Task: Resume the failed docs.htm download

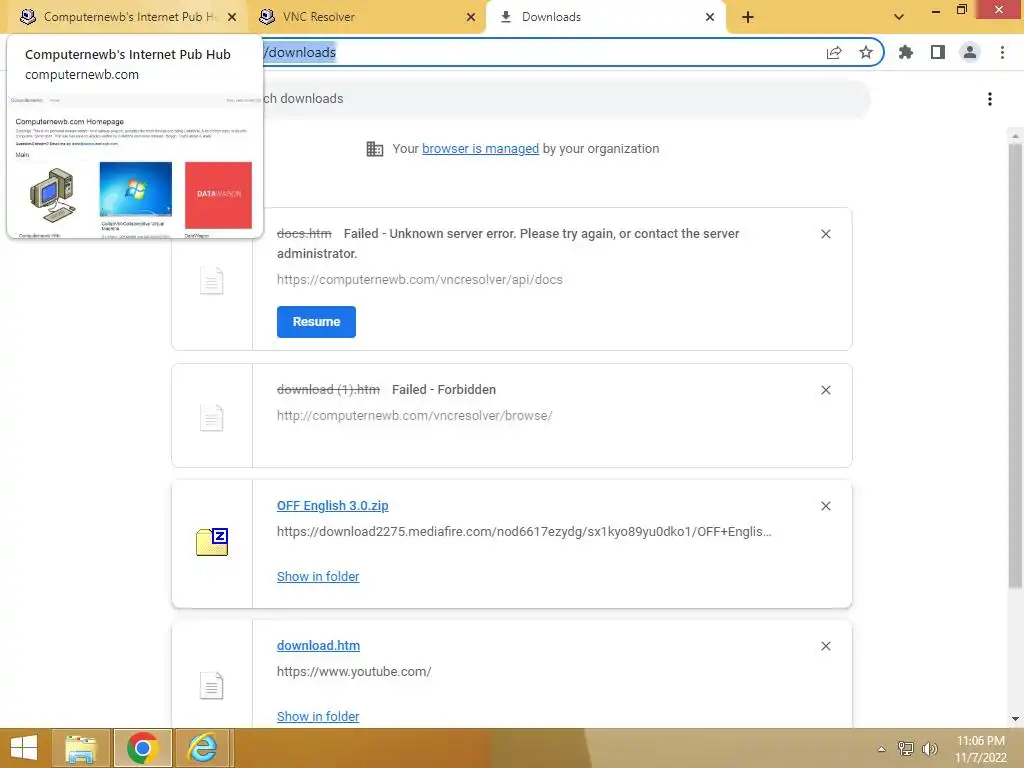Action: click(316, 322)
